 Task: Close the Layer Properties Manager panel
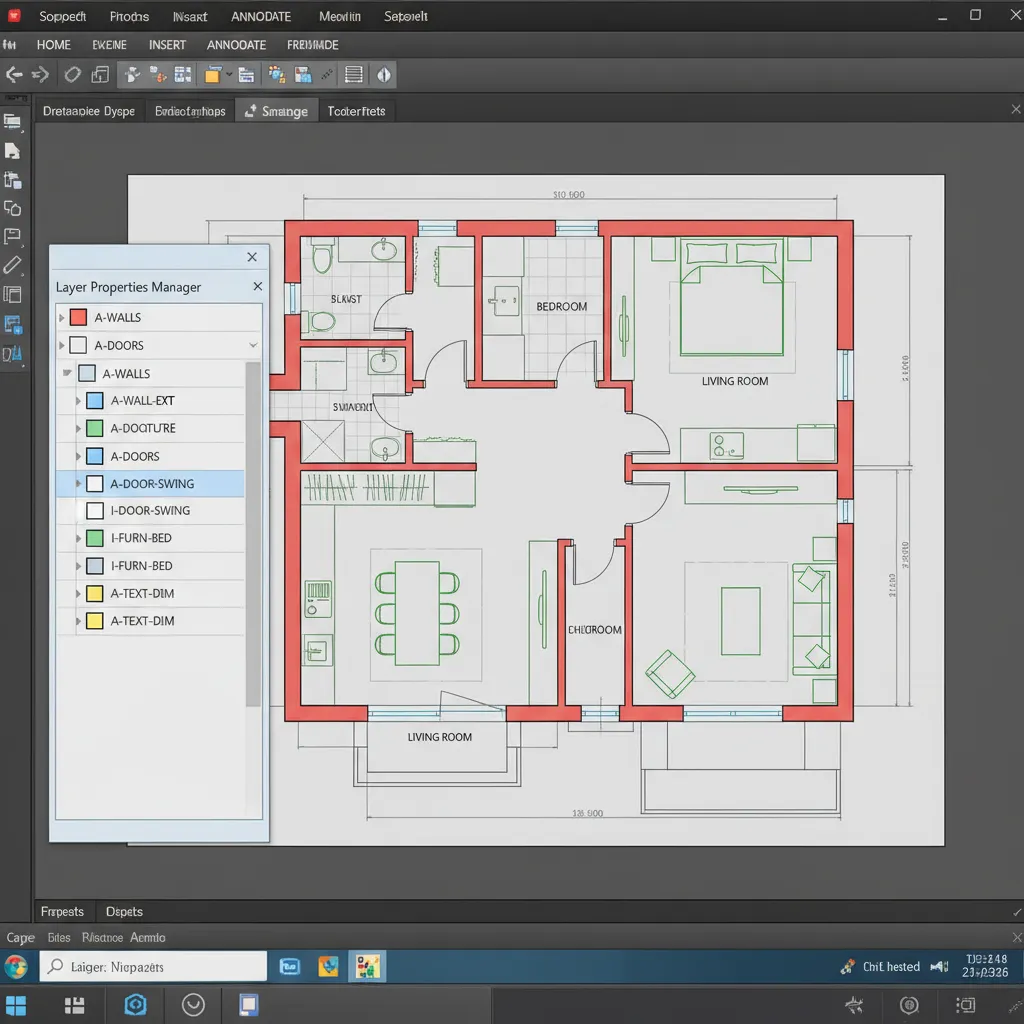[x=257, y=286]
